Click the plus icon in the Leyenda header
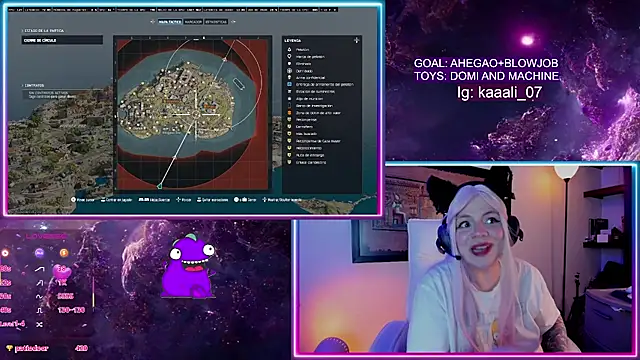The height and width of the screenshot is (360, 640). click(356, 40)
